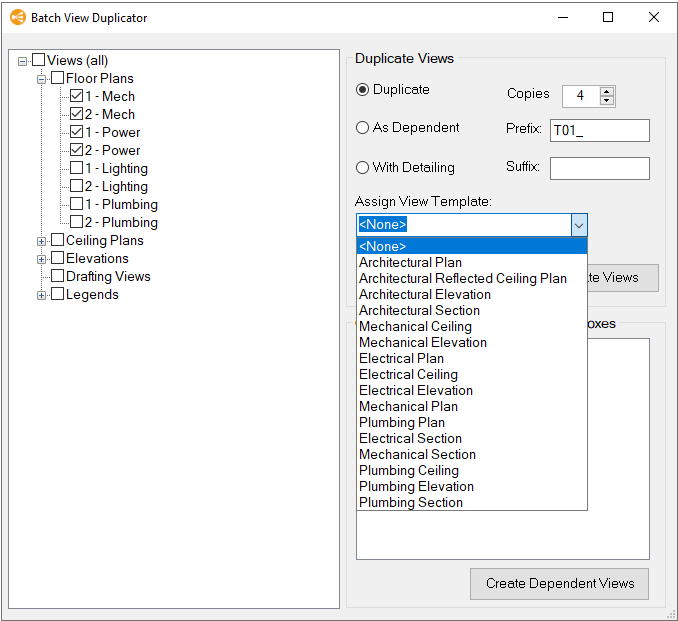The height and width of the screenshot is (621, 678).
Task: Choose Architectural Elevation template
Action: (x=472, y=294)
